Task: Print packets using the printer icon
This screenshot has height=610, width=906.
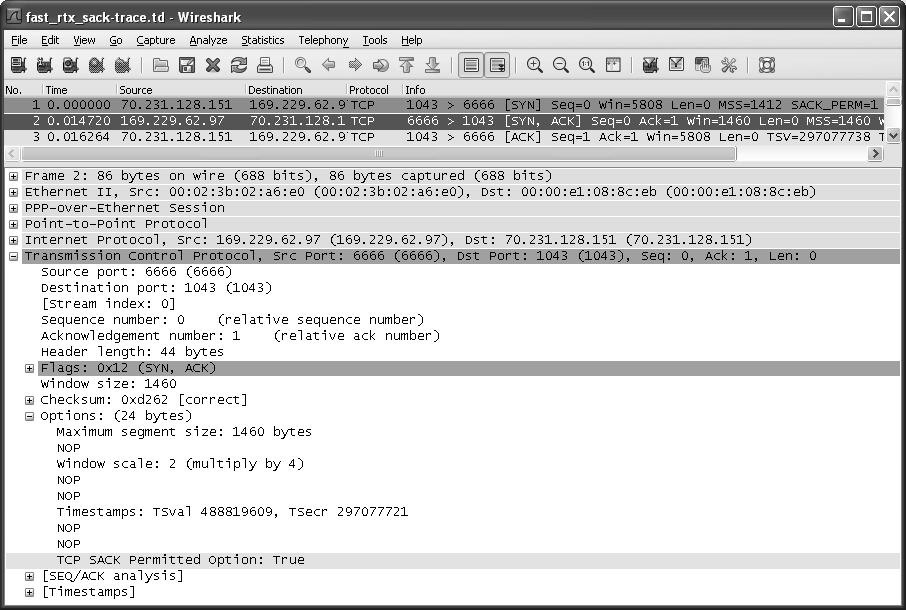Action: pos(264,65)
